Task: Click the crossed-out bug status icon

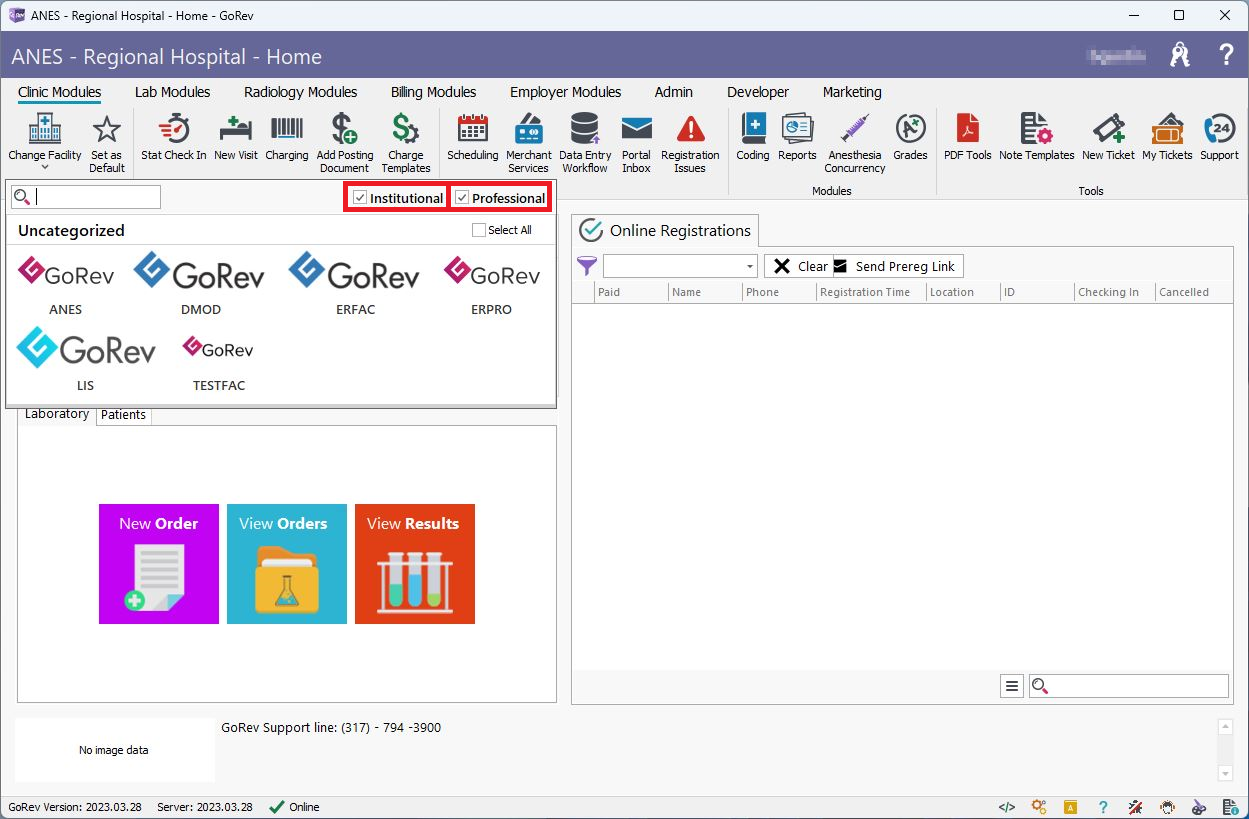Action: click(1135, 807)
